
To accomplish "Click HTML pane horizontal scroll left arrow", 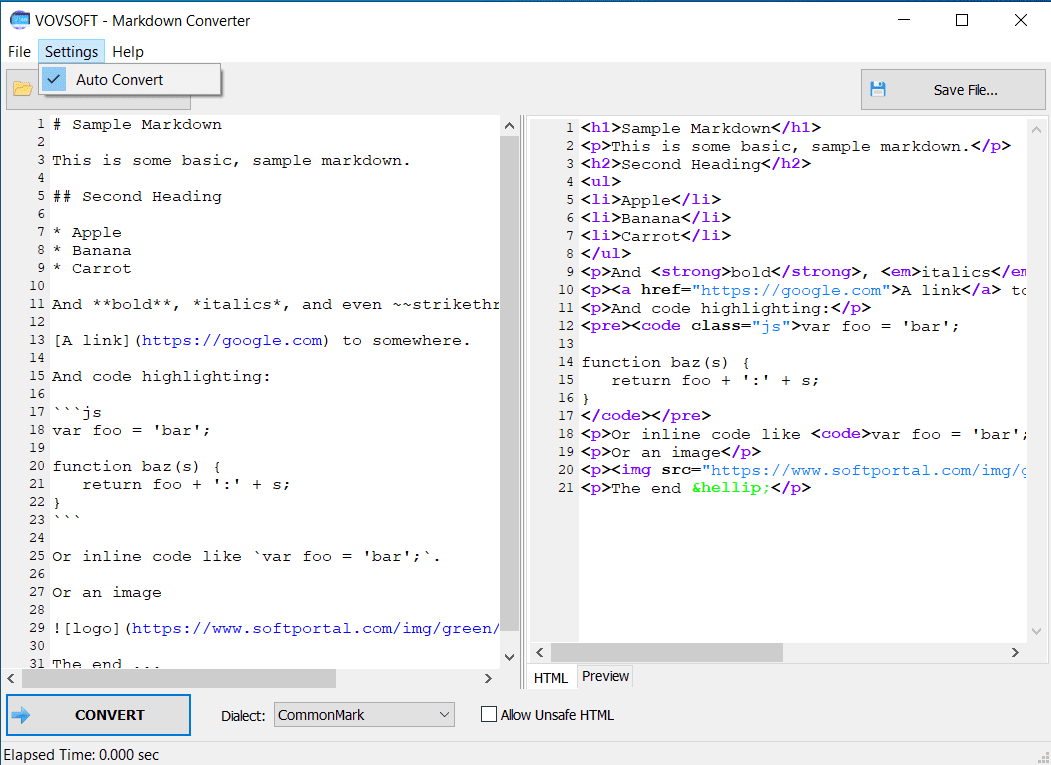I will pyautogui.click(x=540, y=652).
